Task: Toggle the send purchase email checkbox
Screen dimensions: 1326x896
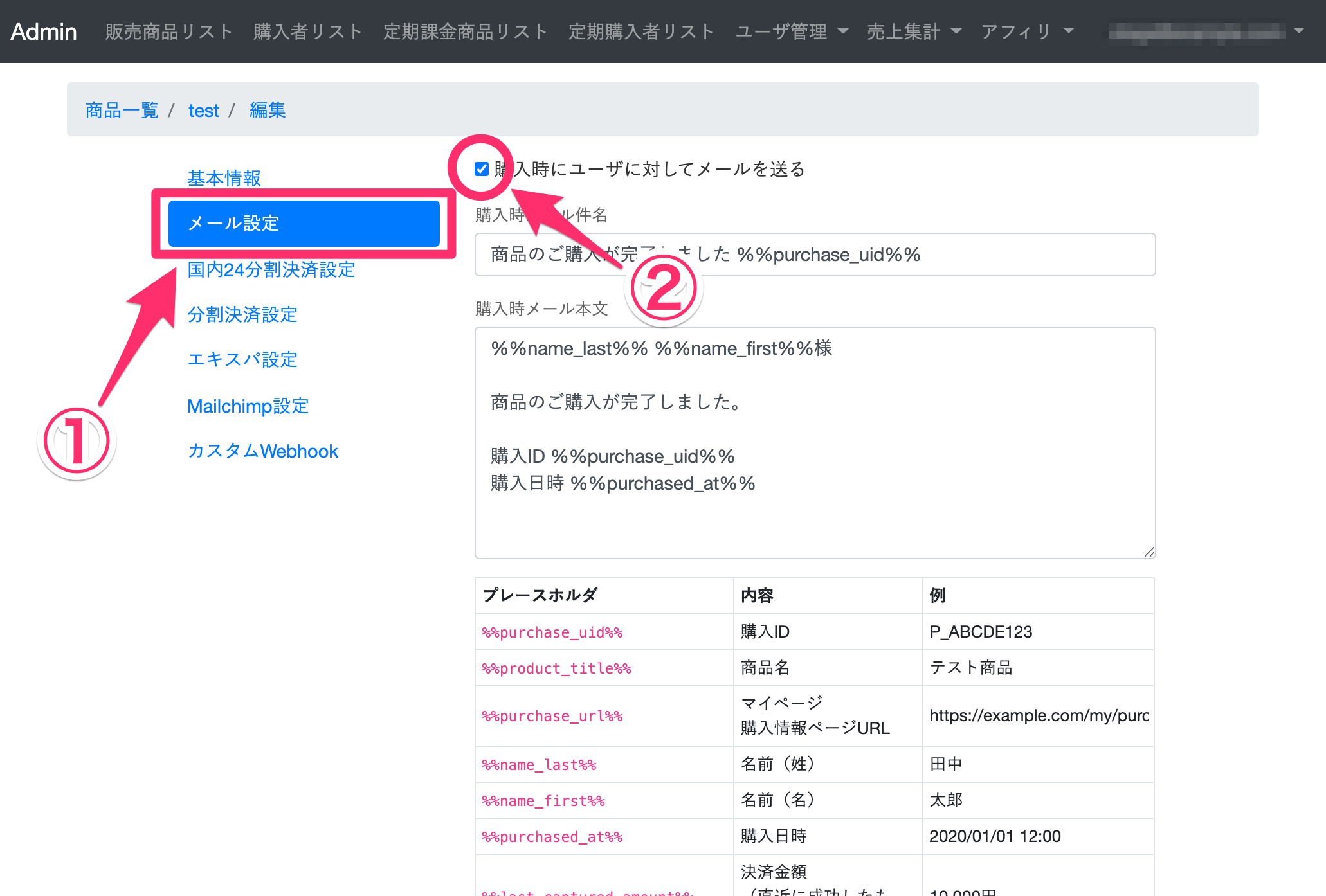Action: tap(481, 169)
